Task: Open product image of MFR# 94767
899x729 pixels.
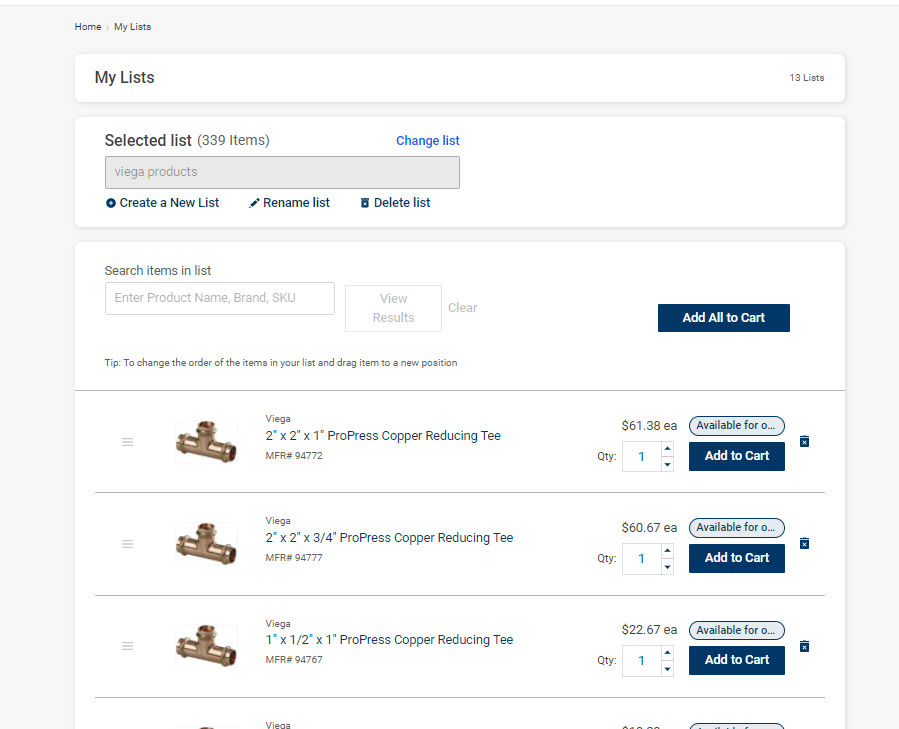Action: (206, 646)
